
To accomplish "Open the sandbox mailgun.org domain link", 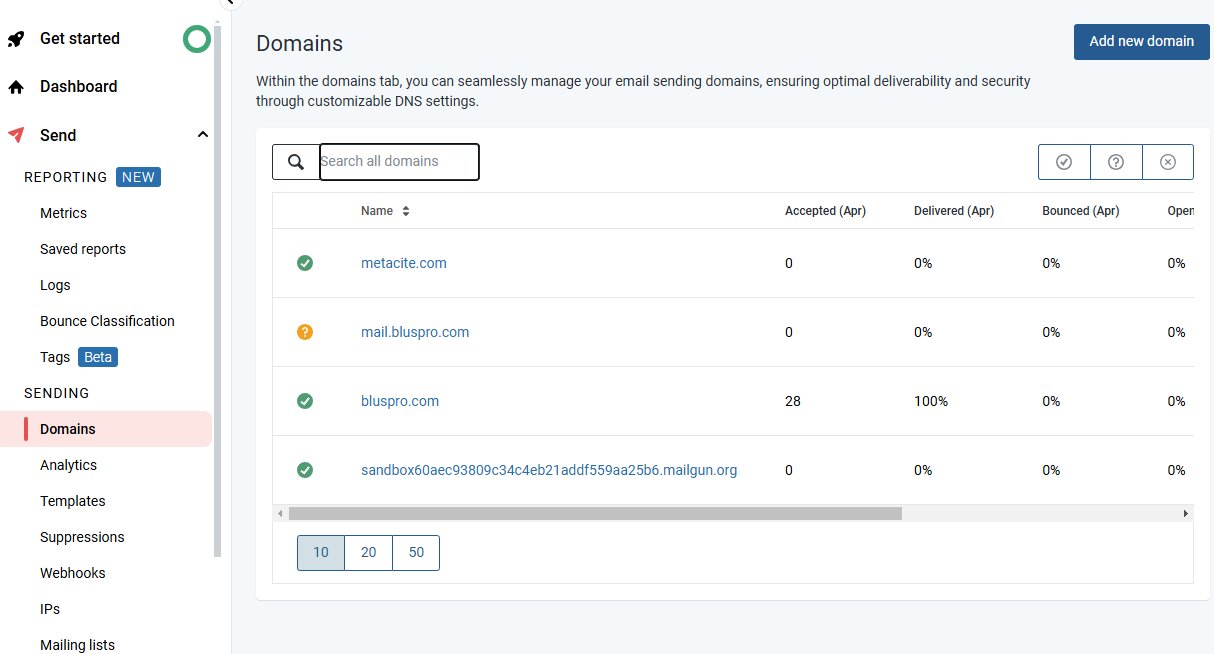I will coord(549,470).
